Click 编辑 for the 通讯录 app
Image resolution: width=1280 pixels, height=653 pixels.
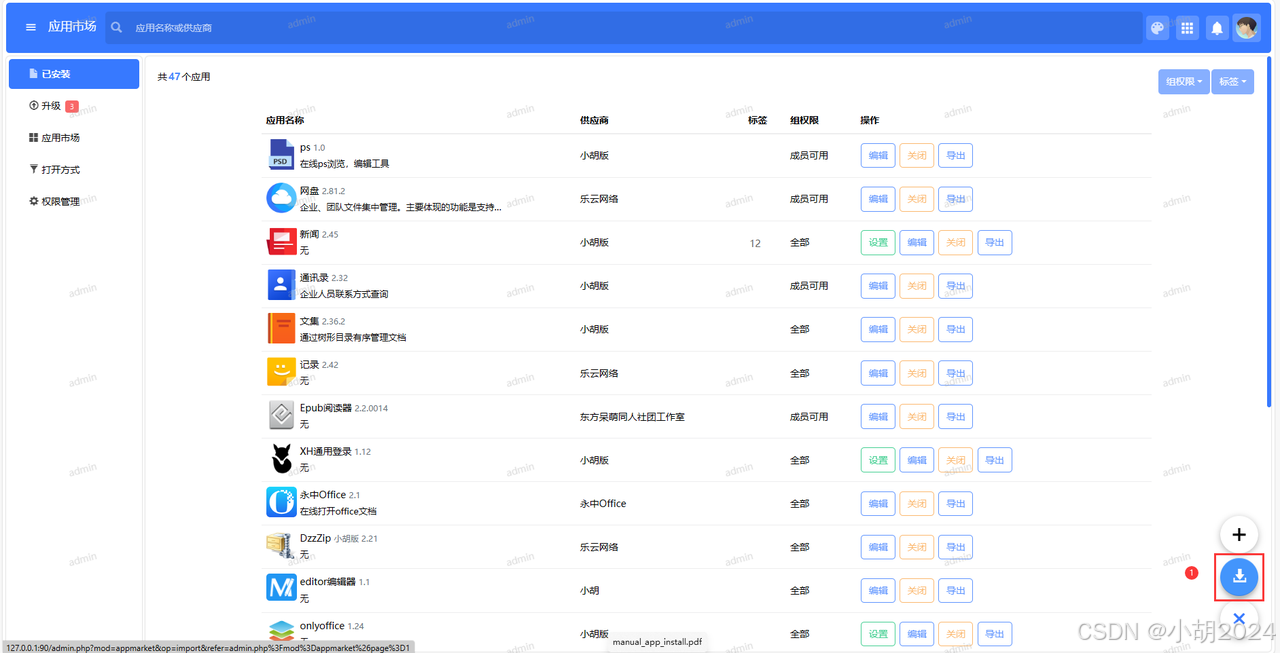pyautogui.click(x=878, y=286)
